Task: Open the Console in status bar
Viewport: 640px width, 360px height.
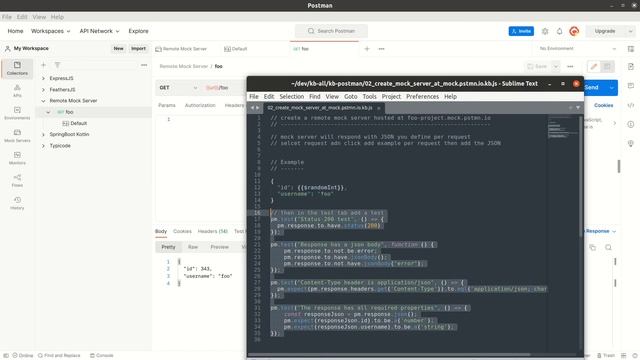Action: 102,356
